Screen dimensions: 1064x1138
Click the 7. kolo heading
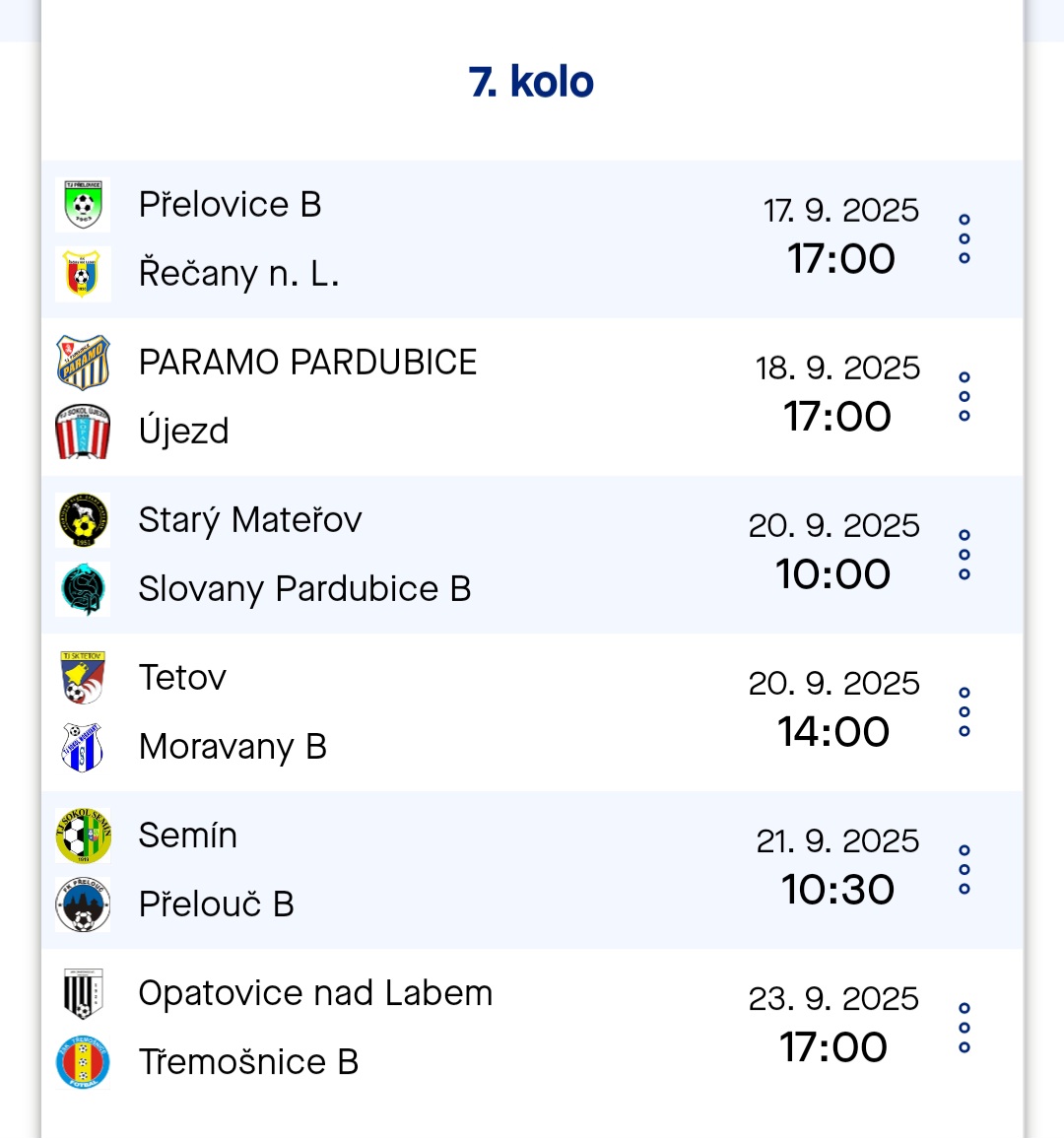pyautogui.click(x=531, y=82)
